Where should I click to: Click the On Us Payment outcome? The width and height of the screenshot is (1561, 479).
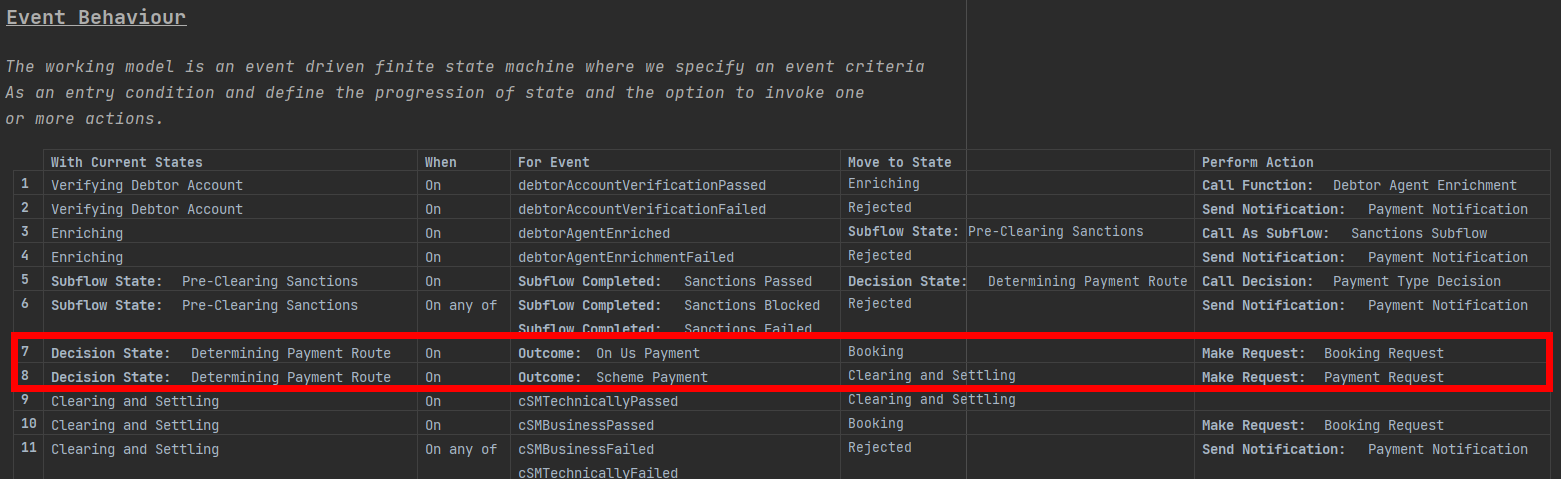647,353
